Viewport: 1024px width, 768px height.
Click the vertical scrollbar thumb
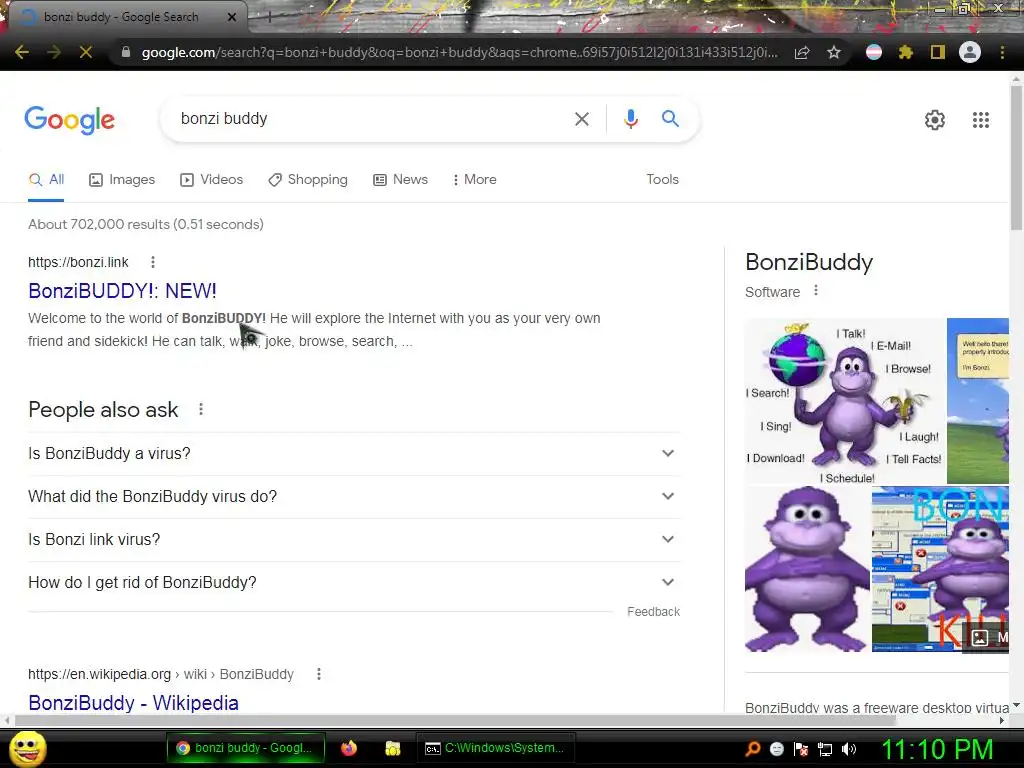pos(1016,157)
